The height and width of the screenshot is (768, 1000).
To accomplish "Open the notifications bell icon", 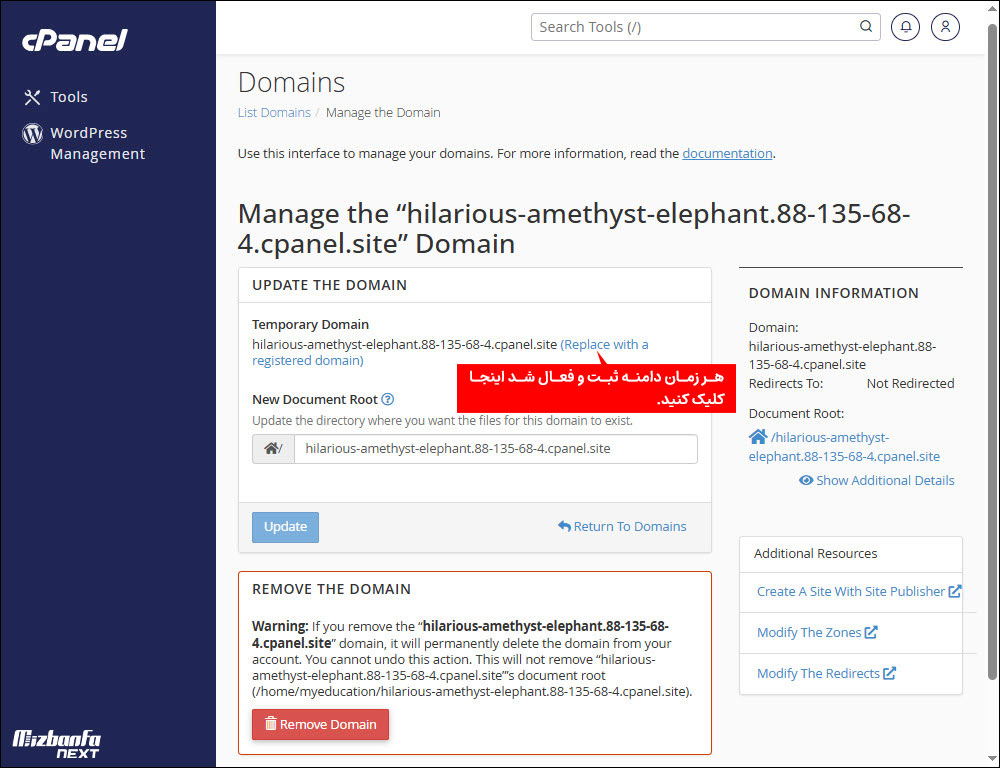I will point(905,27).
